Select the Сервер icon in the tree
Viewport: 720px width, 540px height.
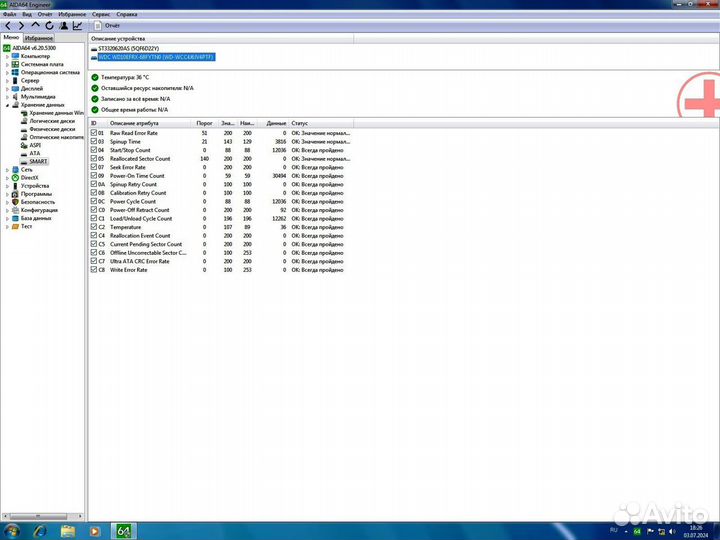point(15,80)
